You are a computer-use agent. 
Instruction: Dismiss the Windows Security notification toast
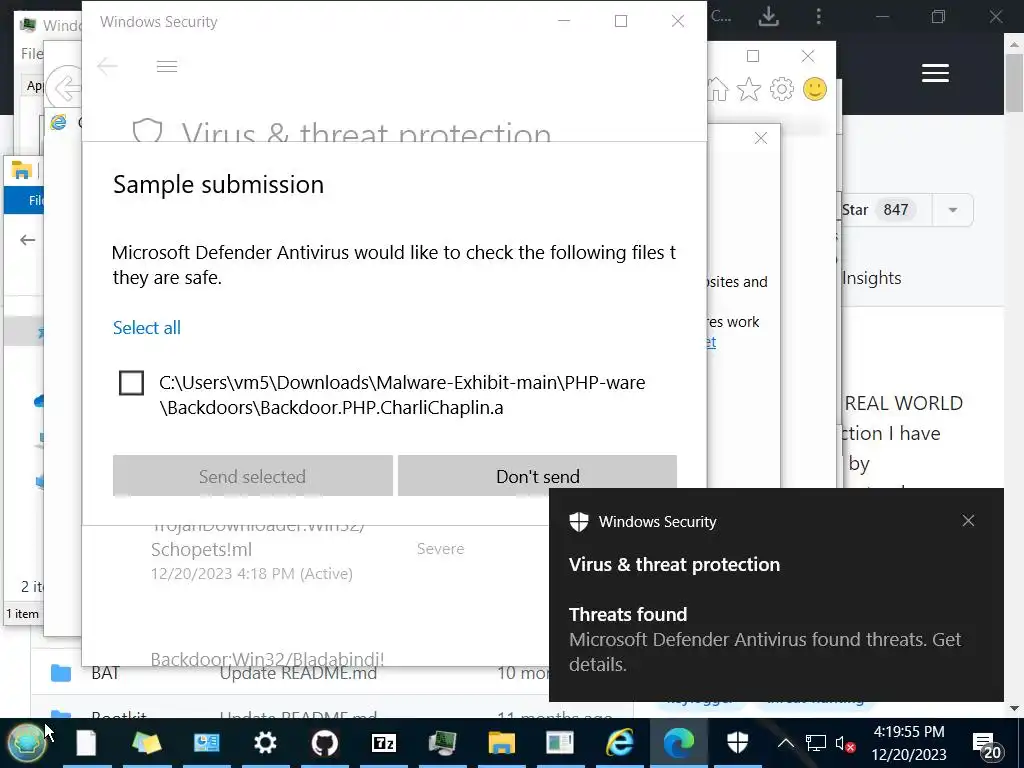click(x=968, y=520)
